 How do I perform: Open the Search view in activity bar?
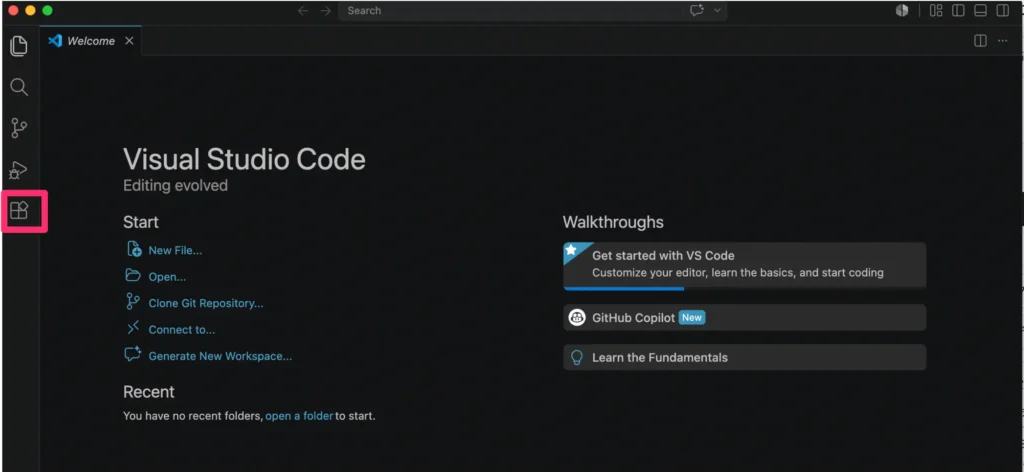(19, 87)
